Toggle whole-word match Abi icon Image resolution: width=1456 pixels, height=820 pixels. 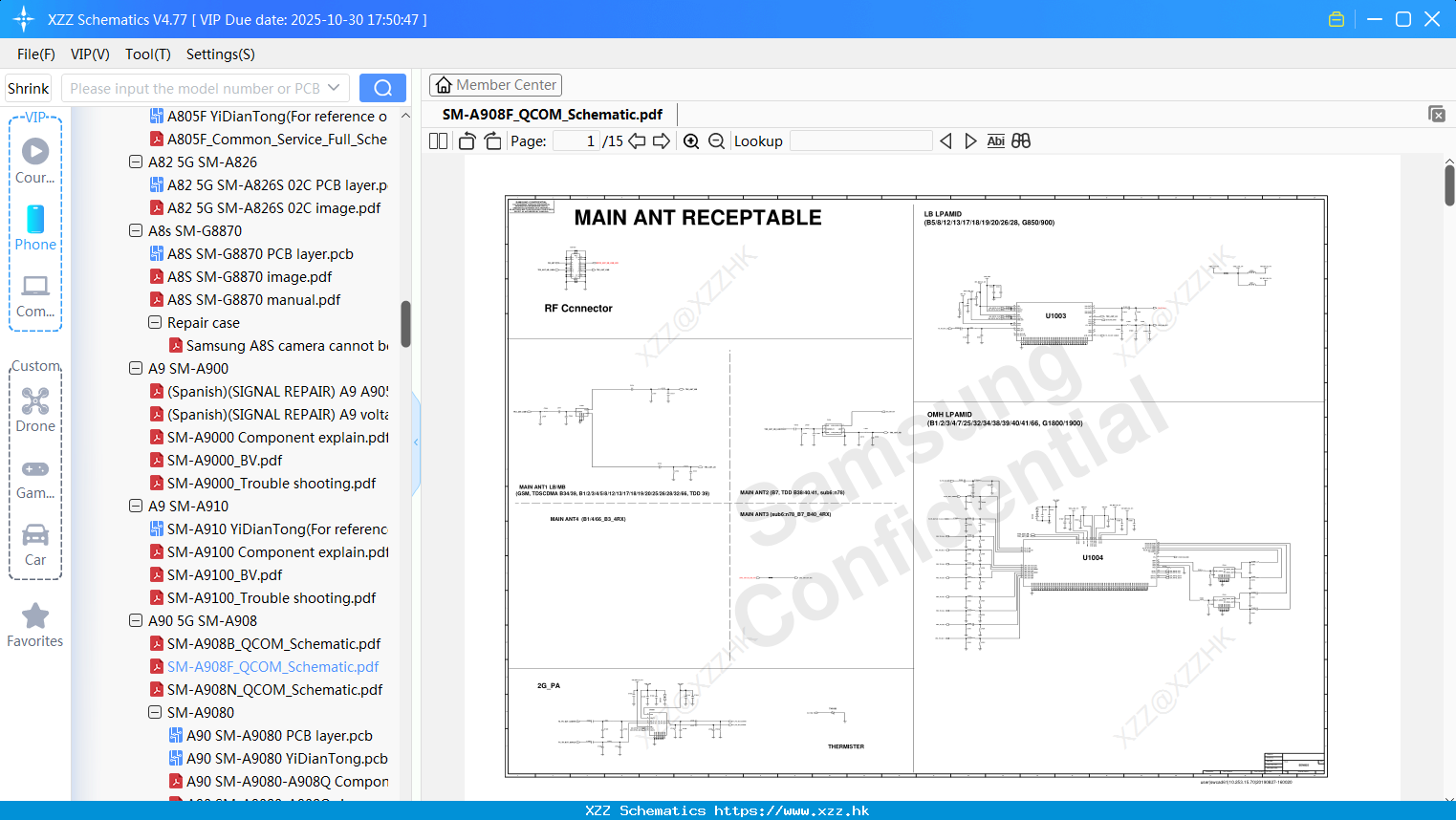point(995,140)
